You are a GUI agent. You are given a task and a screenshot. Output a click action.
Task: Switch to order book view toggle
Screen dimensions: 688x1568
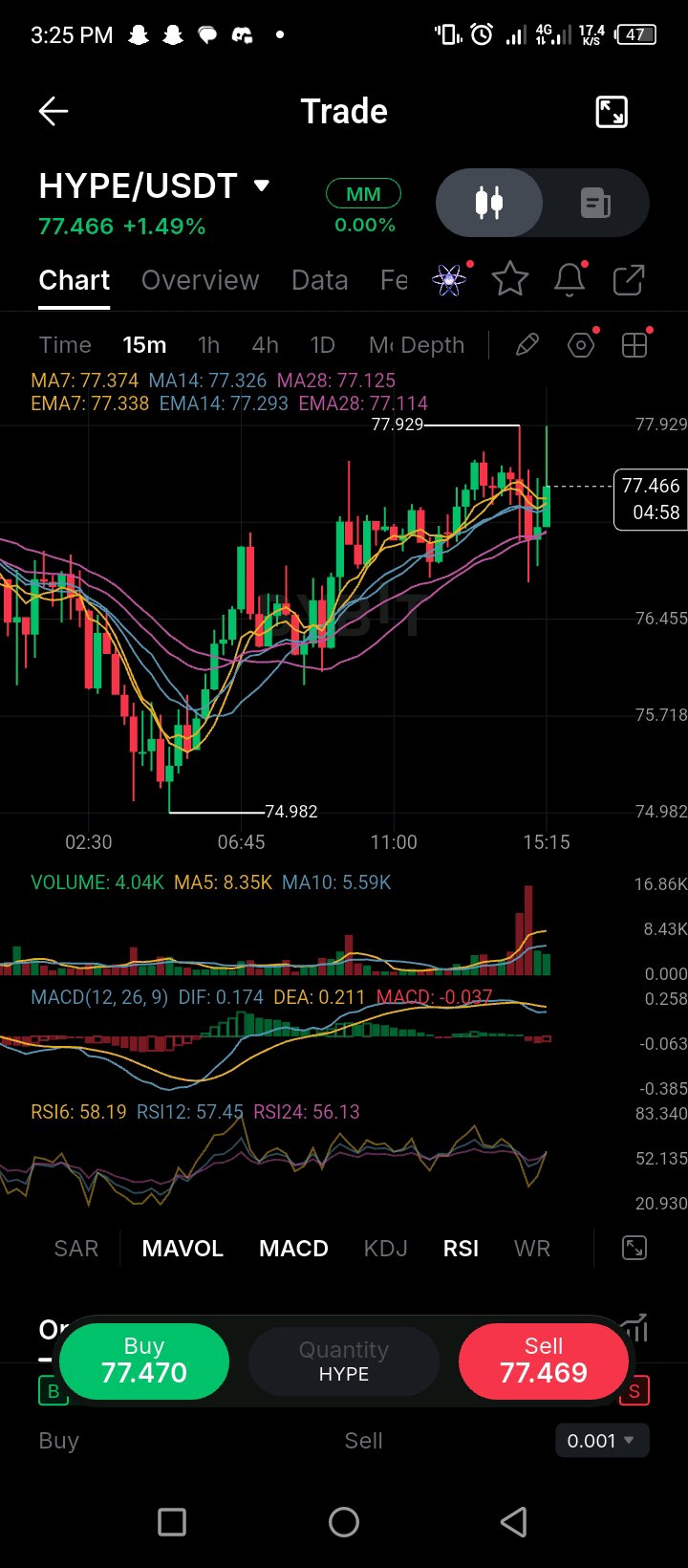[x=595, y=203]
